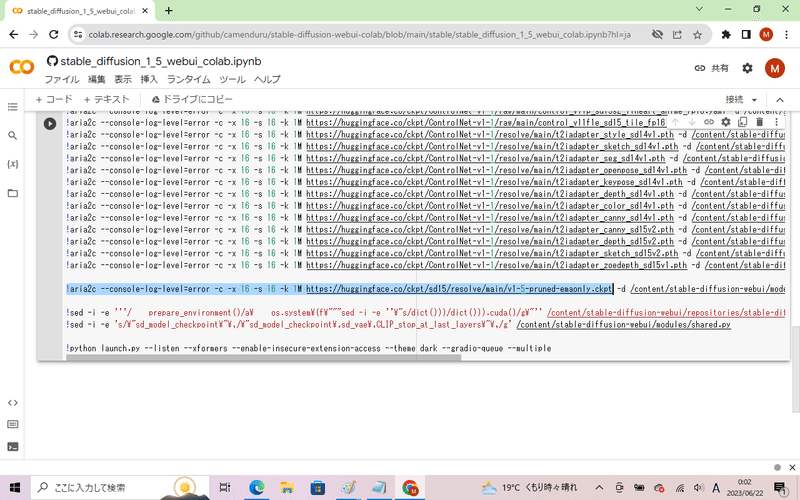Mirror cell in tab icon
This screenshot has height=500, width=800.
[742, 122]
